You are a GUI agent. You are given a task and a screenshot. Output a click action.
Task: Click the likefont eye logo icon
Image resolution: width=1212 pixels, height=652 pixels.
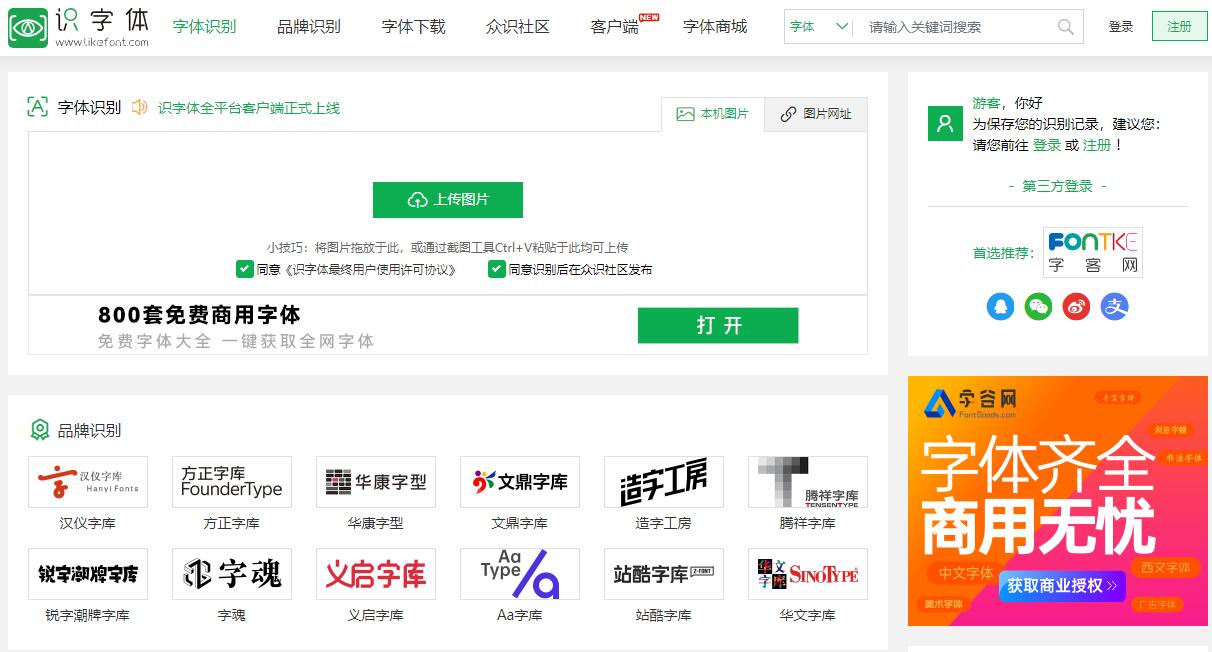pos(27,26)
